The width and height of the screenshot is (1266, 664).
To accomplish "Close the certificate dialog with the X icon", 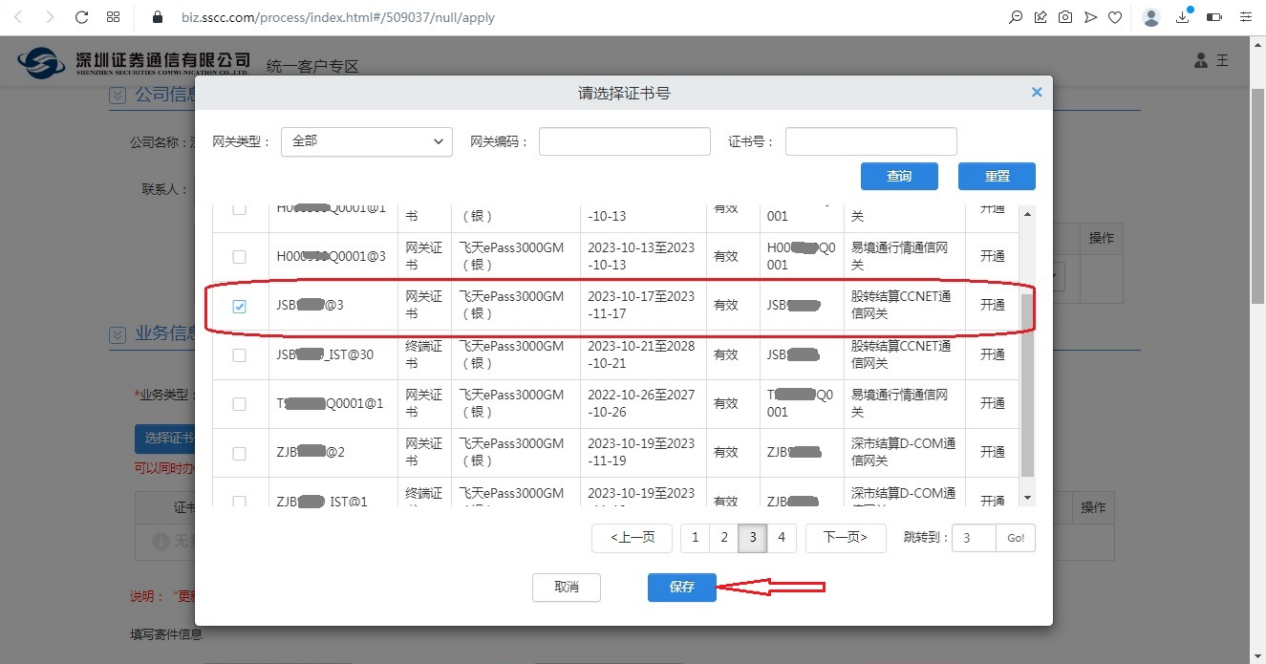I will pos(1036,92).
